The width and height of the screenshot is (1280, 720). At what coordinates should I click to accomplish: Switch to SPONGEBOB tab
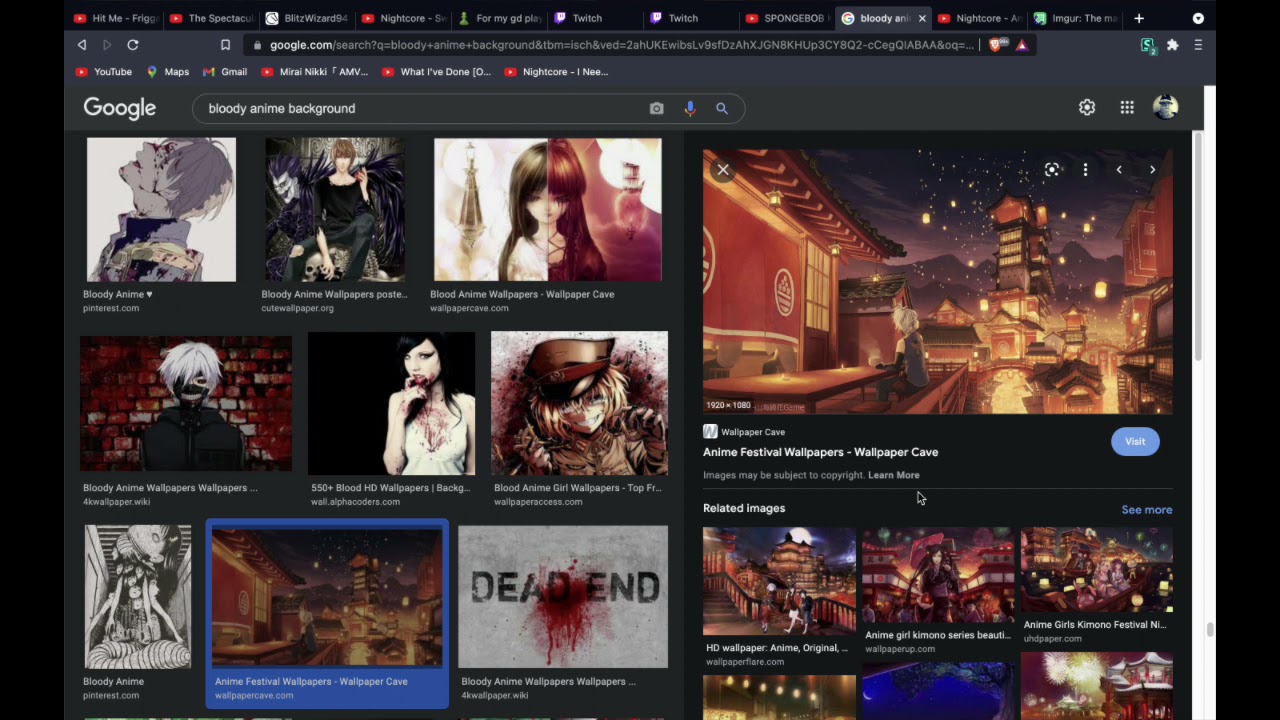pyautogui.click(x=788, y=18)
